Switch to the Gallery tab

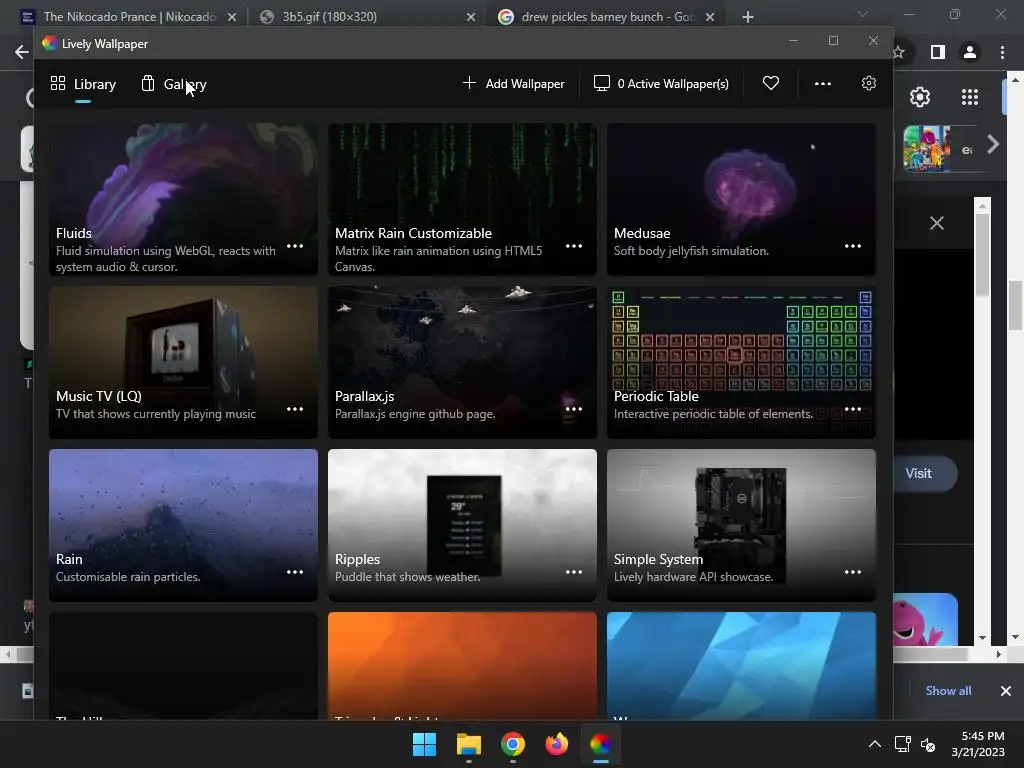coord(174,84)
